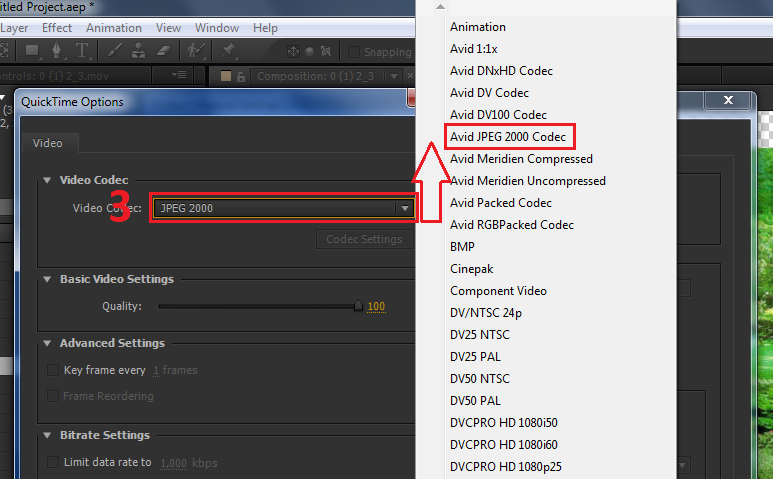Select the Roto Brush tool
Viewport: 773px width, 479px height.
[x=196, y=51]
